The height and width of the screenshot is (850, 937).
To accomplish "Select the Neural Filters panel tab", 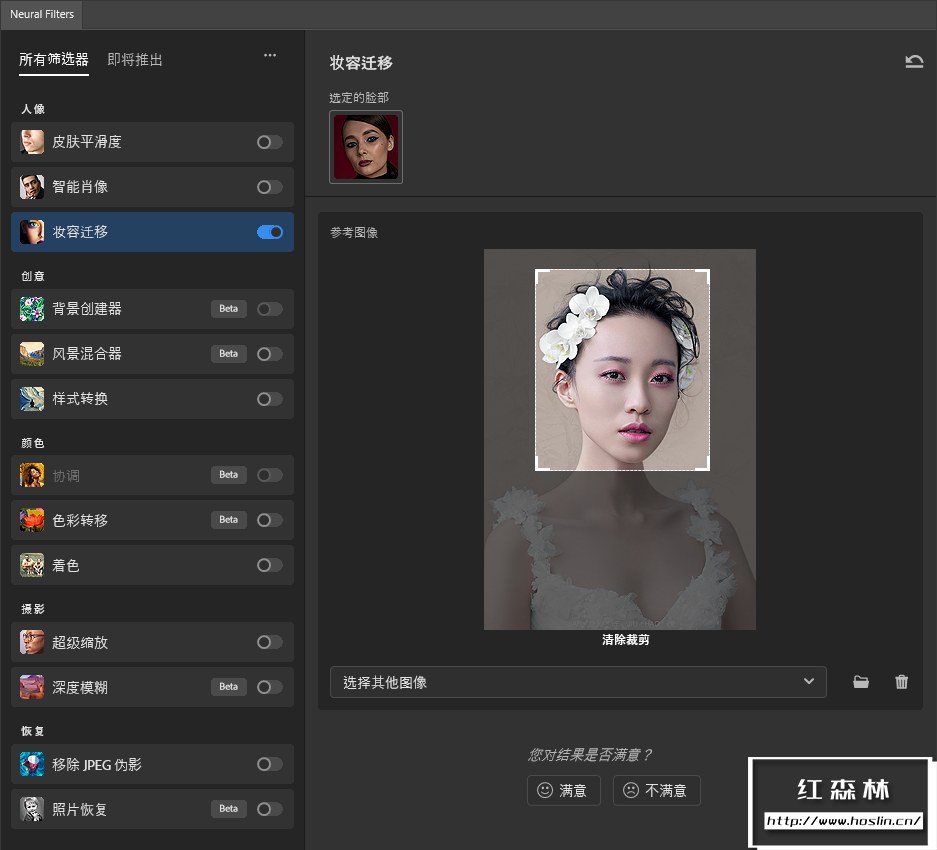I will pyautogui.click(x=42, y=14).
